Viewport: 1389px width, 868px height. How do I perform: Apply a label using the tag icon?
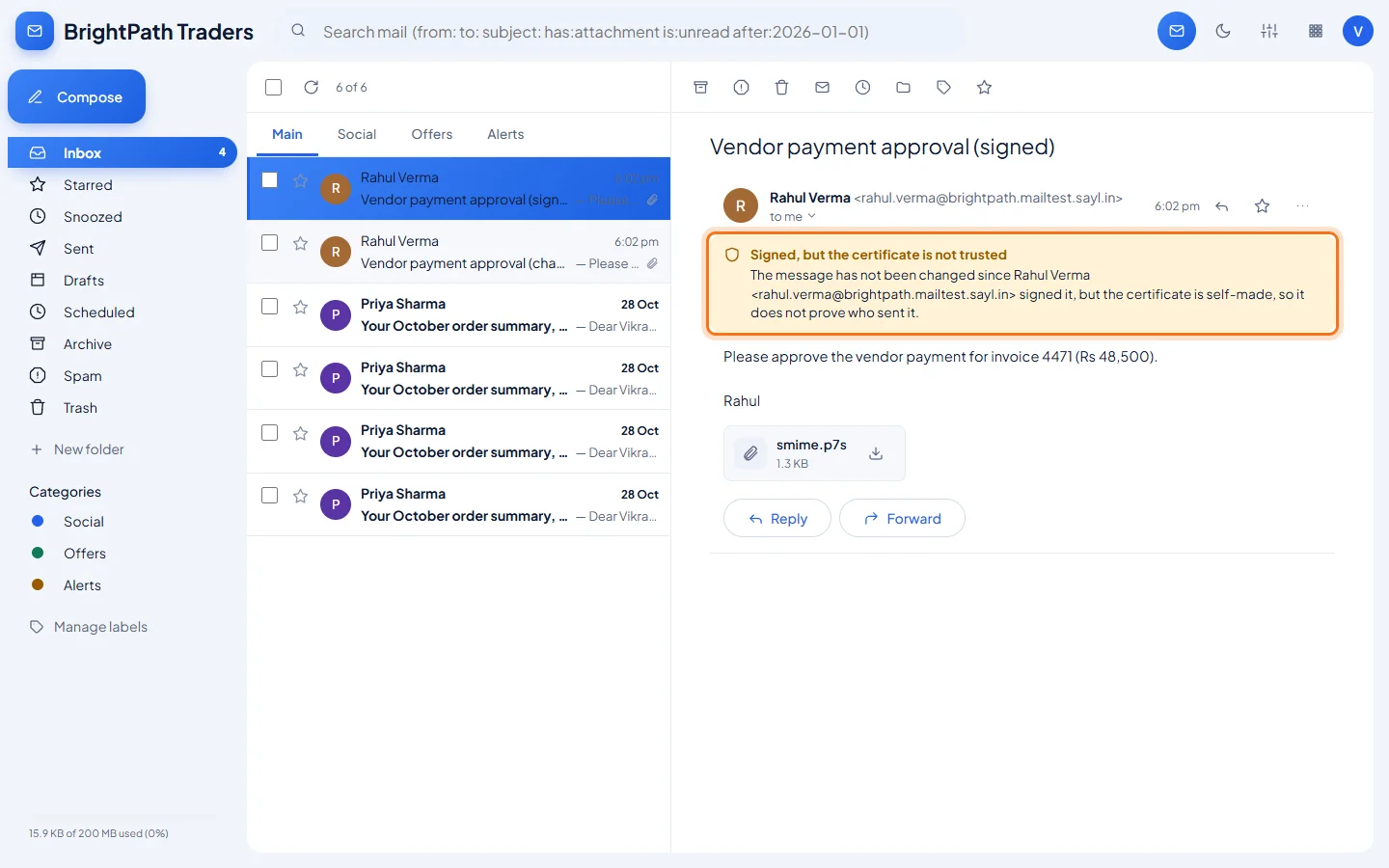944,88
